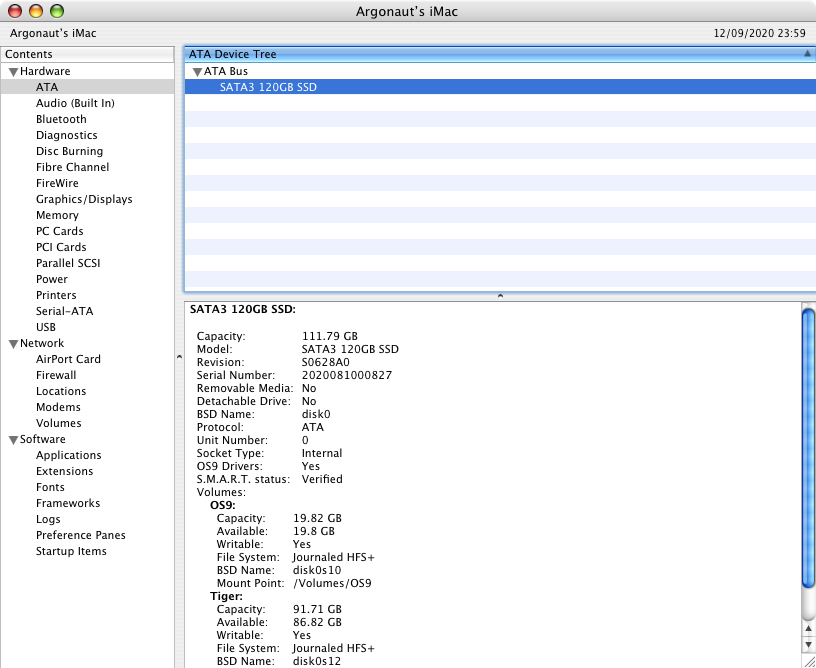Collapse the Hardware disclosure triangle
The height and width of the screenshot is (668, 816).
coord(14,72)
